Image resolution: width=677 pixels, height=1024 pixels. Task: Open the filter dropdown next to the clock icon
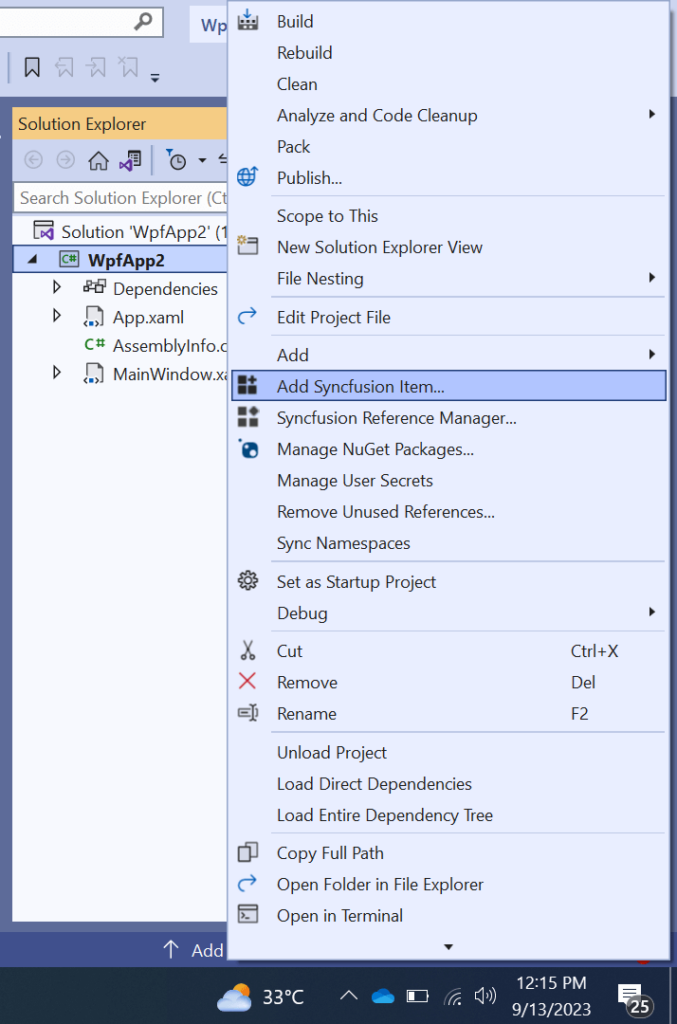200,161
